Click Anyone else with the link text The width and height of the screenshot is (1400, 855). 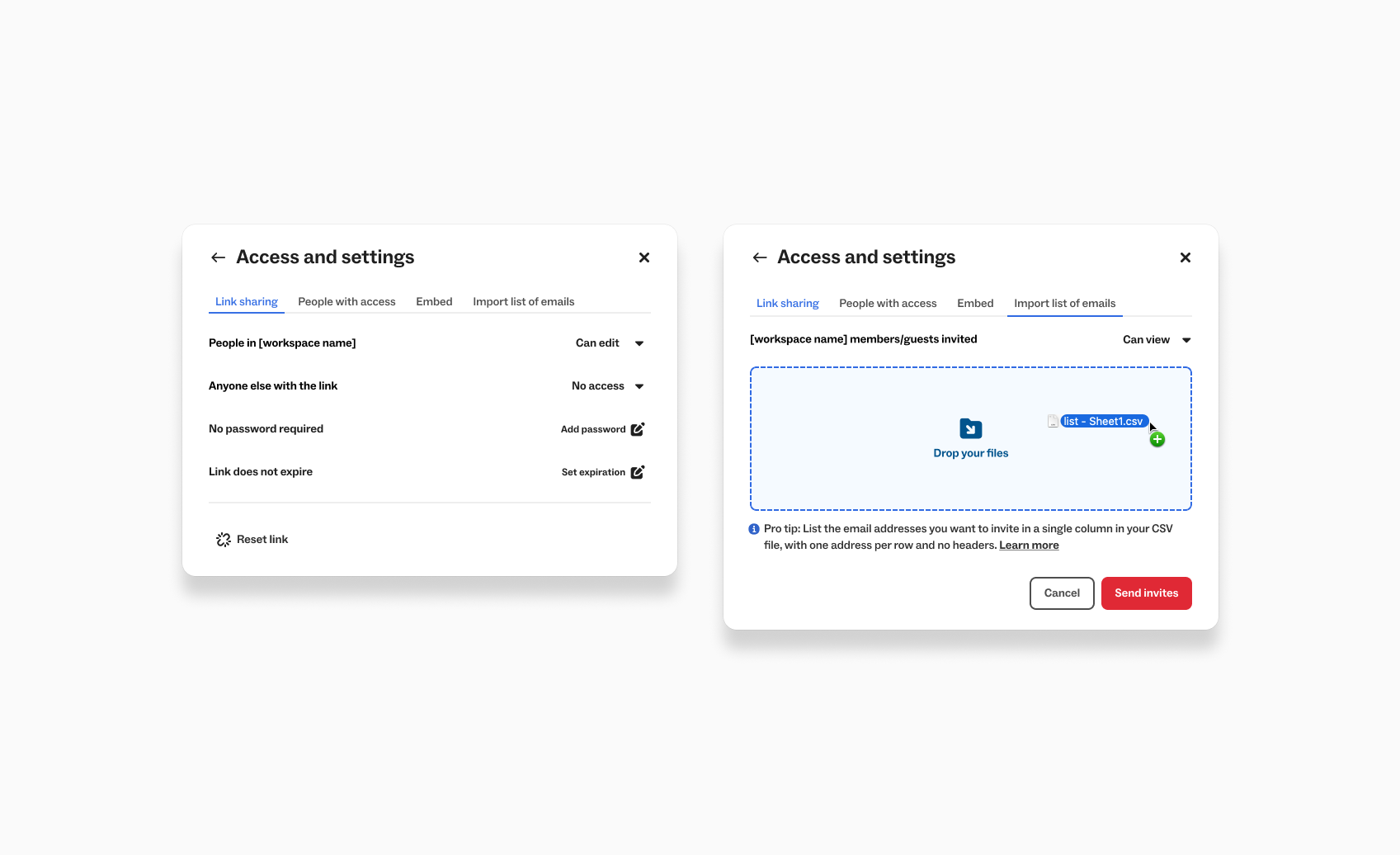(x=273, y=386)
